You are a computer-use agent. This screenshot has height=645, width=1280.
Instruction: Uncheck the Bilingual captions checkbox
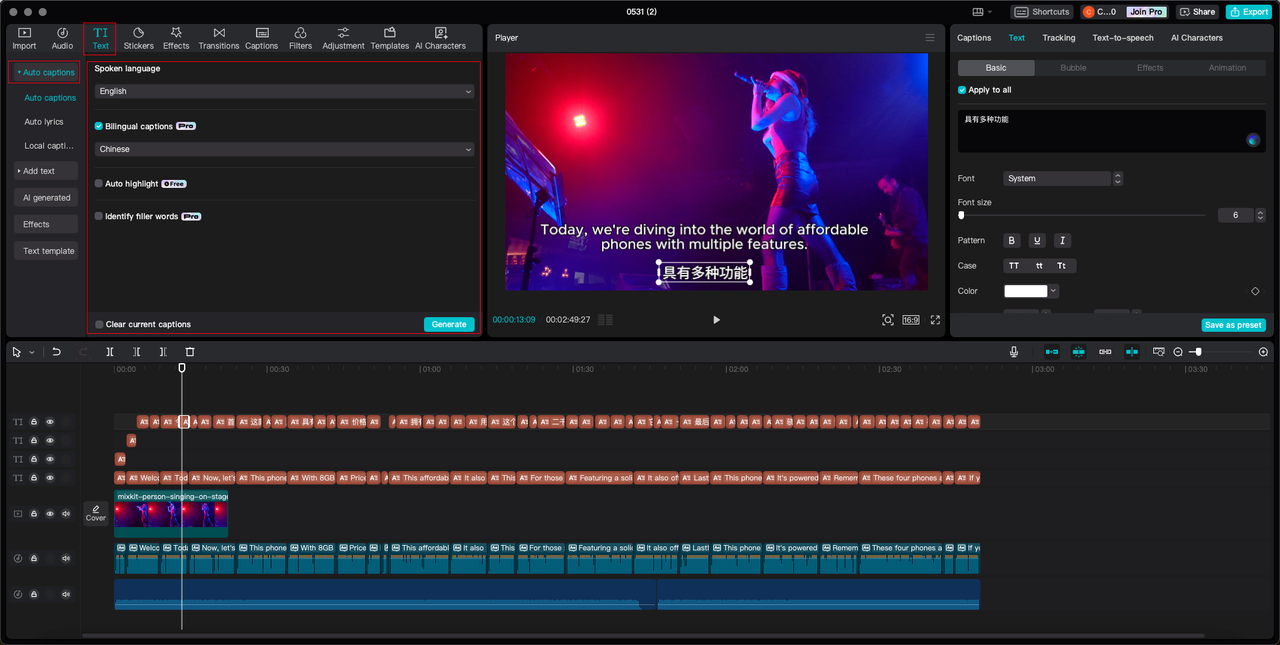pyautogui.click(x=99, y=126)
